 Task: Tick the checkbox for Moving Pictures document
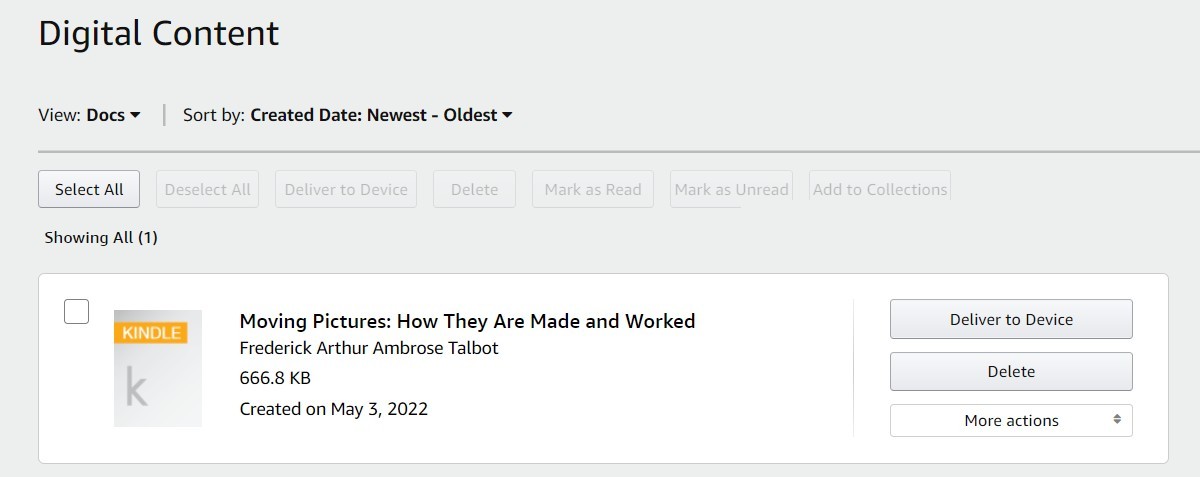coord(77,312)
